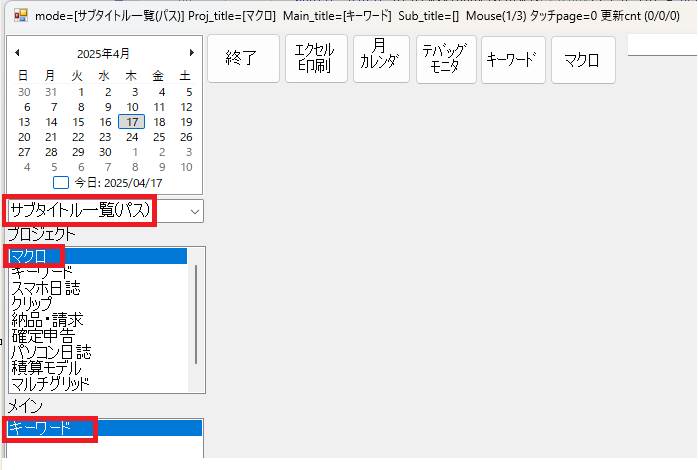Select 納品・請求 project entry
The height and width of the screenshot is (470, 698).
tap(47, 320)
